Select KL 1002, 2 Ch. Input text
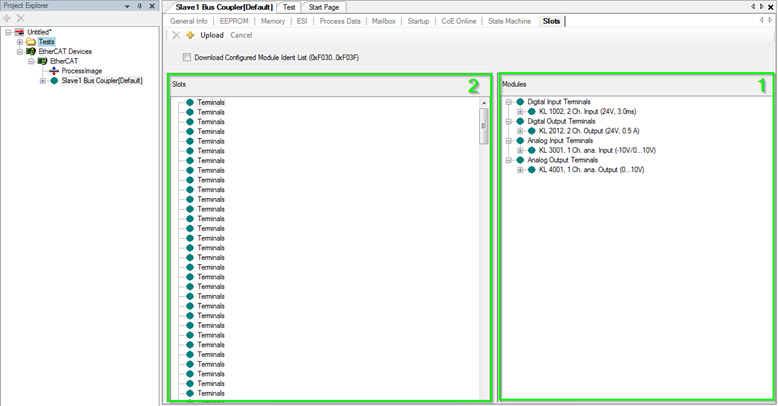778x406 pixels. 587,112
